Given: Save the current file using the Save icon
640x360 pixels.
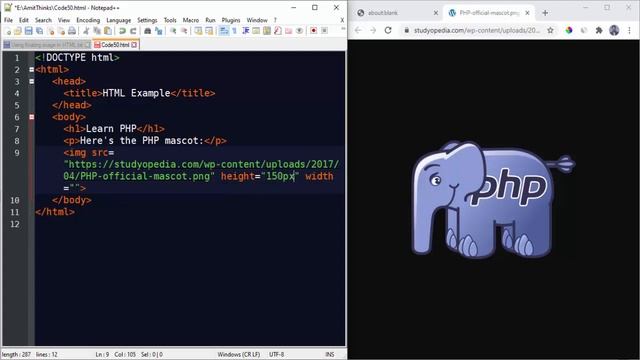Looking at the screenshot, I should 29,31.
